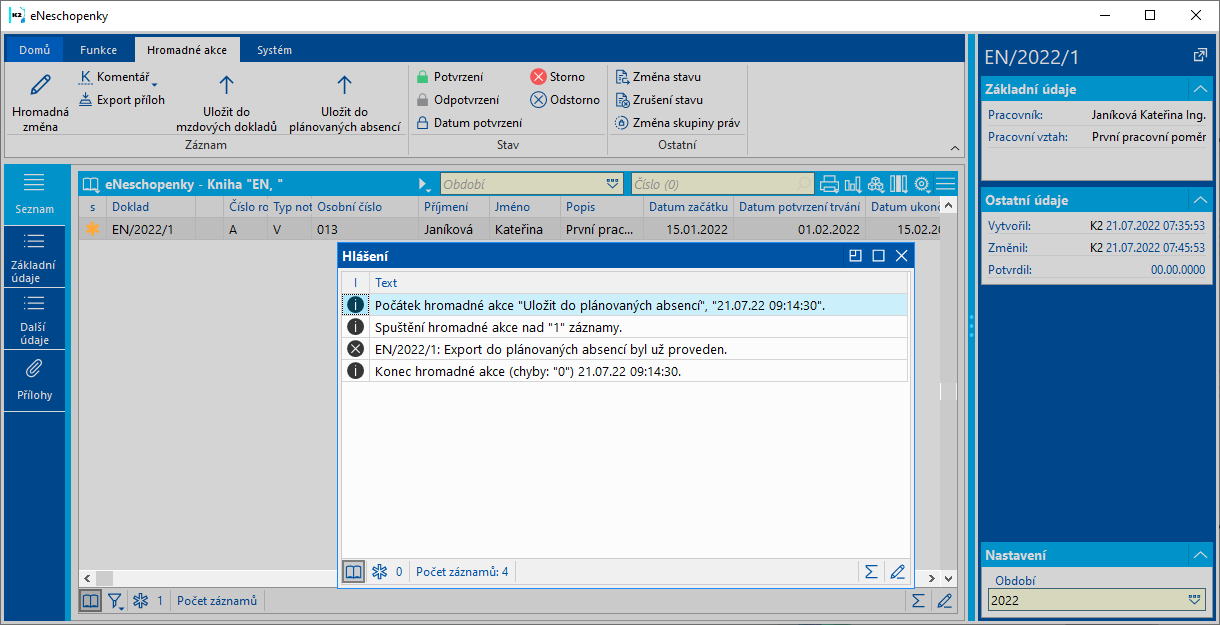Click the edit pencil in Hlášení footer
1220x625 pixels.
coord(897,572)
